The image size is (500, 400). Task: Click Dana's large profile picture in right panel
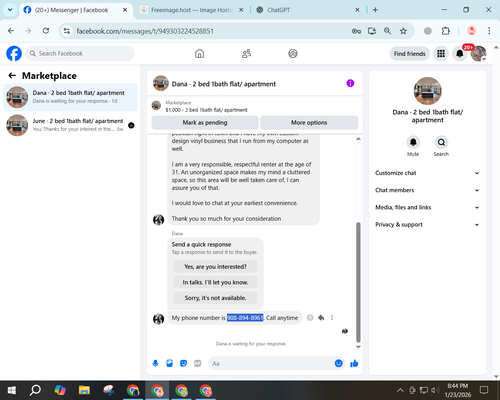click(x=427, y=91)
